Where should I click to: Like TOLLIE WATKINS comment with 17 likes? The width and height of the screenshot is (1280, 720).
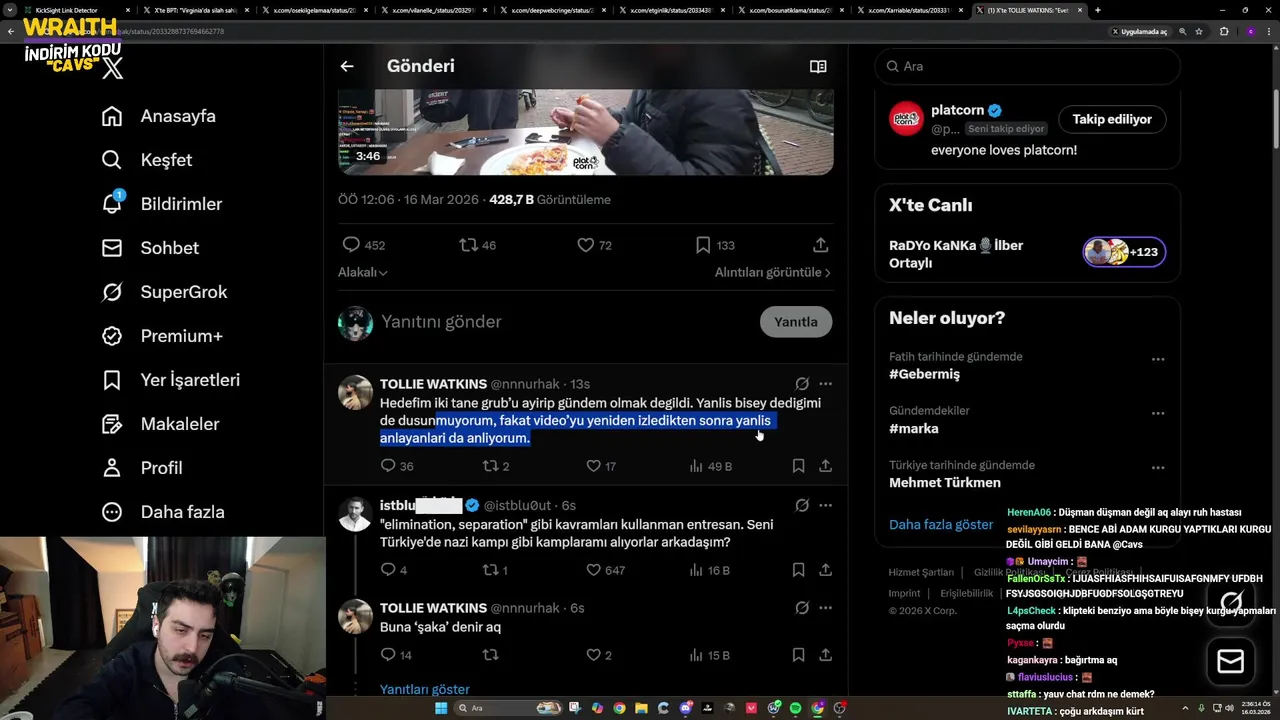pyautogui.click(x=600, y=466)
